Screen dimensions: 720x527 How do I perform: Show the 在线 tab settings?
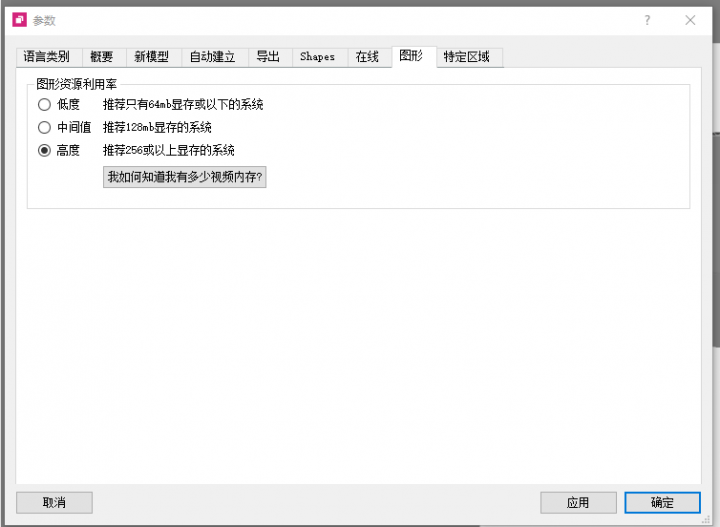[367, 57]
